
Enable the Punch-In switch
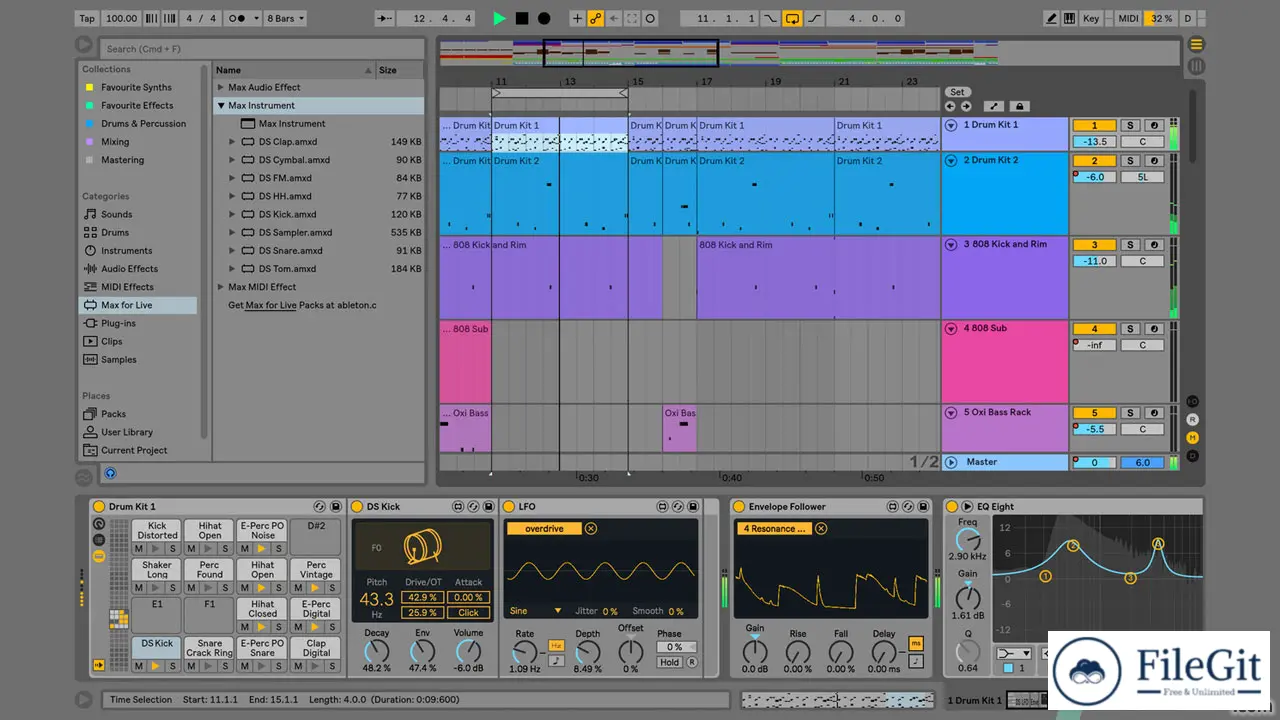tap(770, 18)
